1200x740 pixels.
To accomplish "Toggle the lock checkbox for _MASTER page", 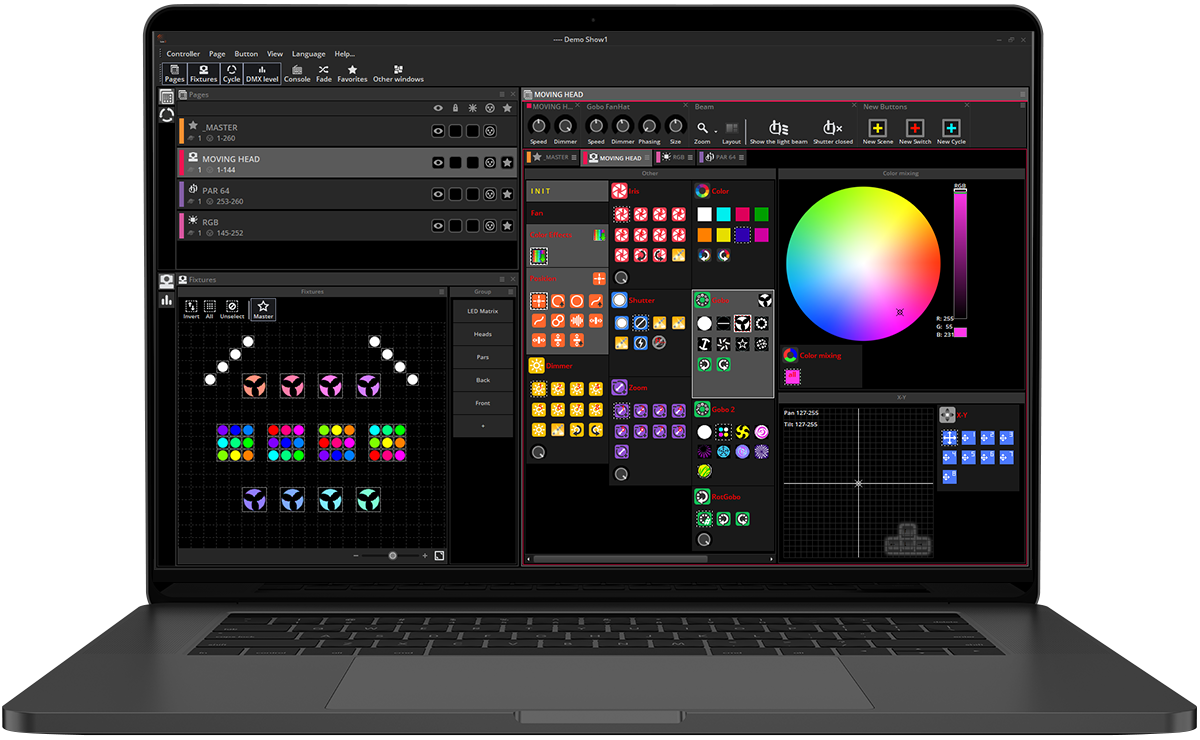I will [x=455, y=131].
